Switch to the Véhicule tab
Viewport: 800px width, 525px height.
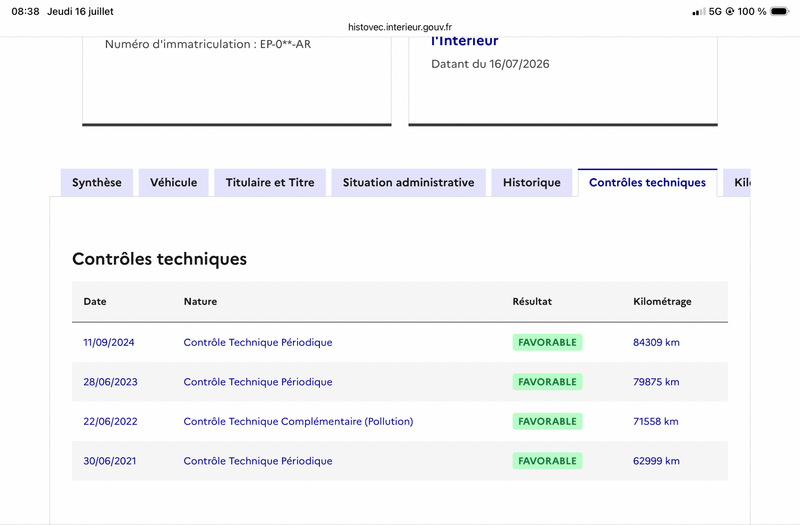pyautogui.click(x=173, y=183)
